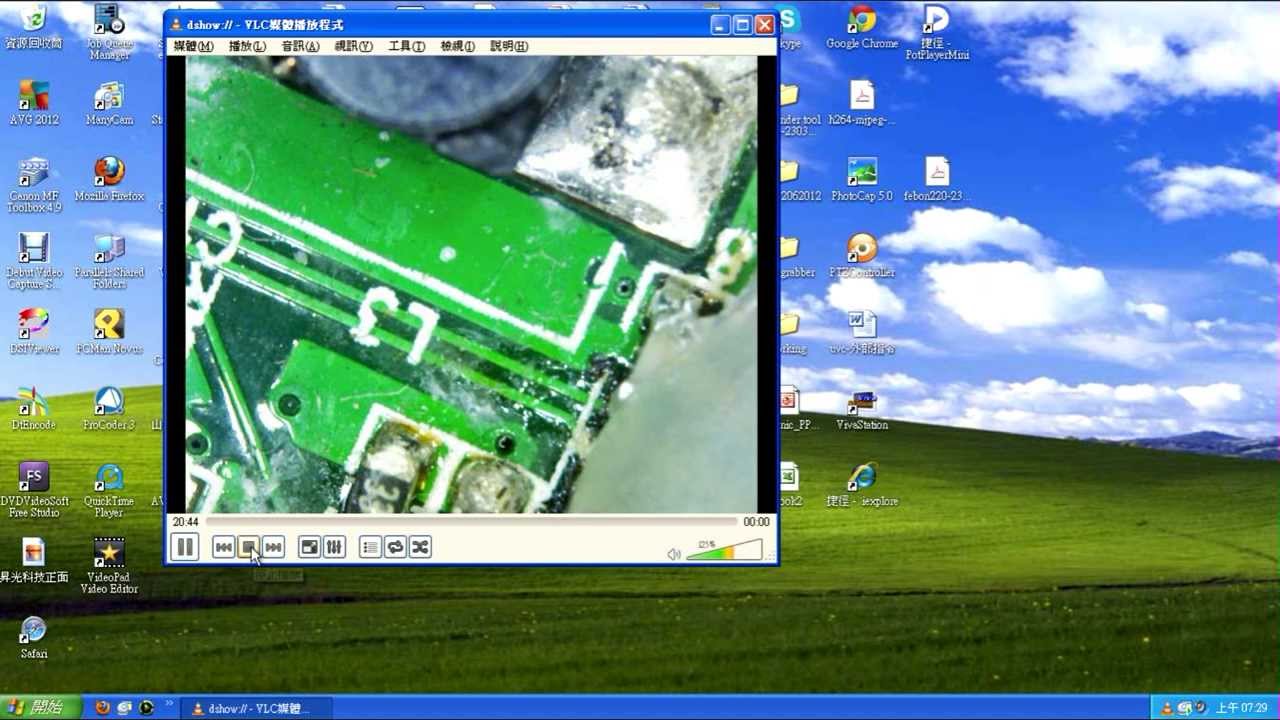This screenshot has height=720, width=1280.
Task: Select the Mozilla Firefox desktop icon
Action: (109, 180)
